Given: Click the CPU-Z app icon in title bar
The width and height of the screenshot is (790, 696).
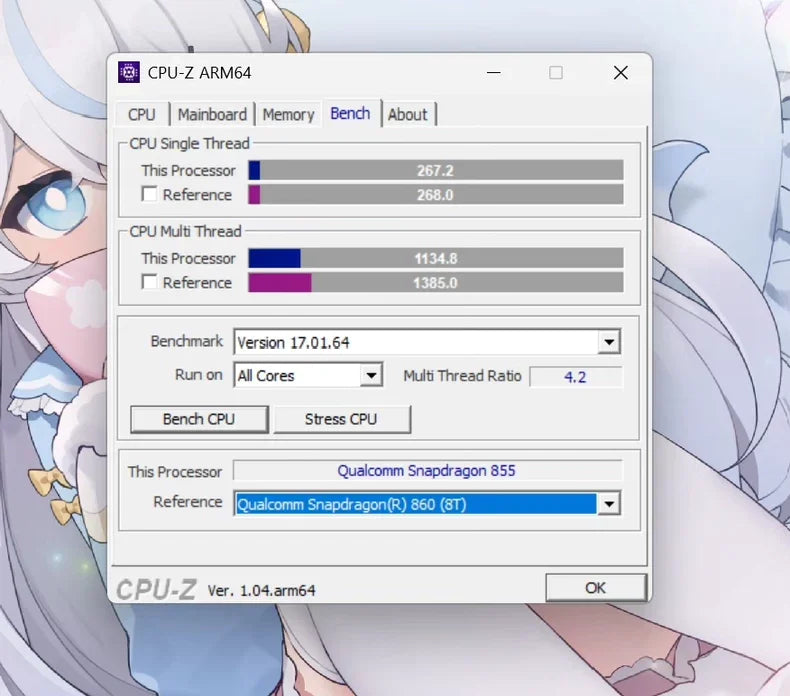Looking at the screenshot, I should point(129,73).
